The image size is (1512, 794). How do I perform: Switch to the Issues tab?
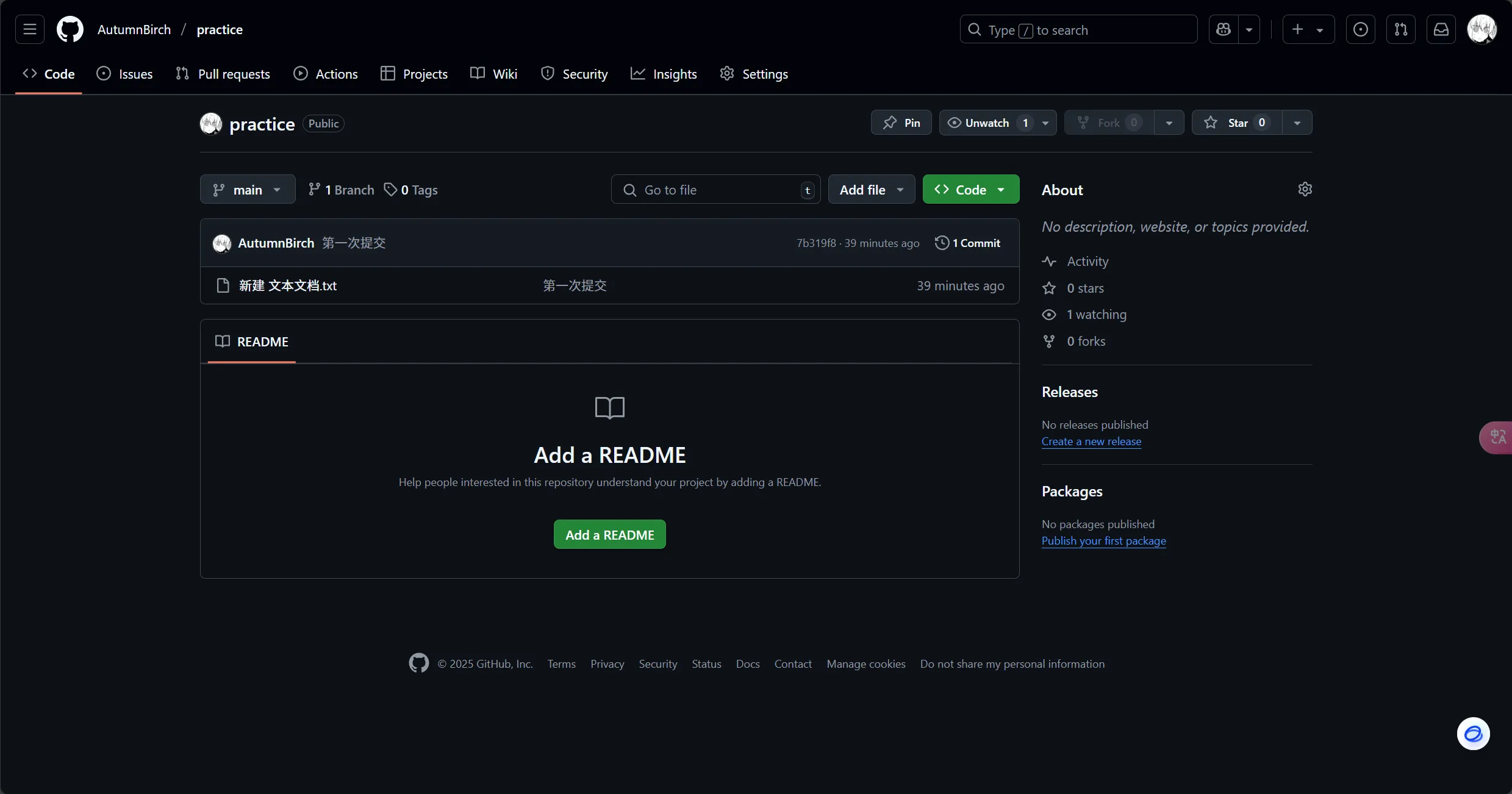pyautogui.click(x=124, y=74)
